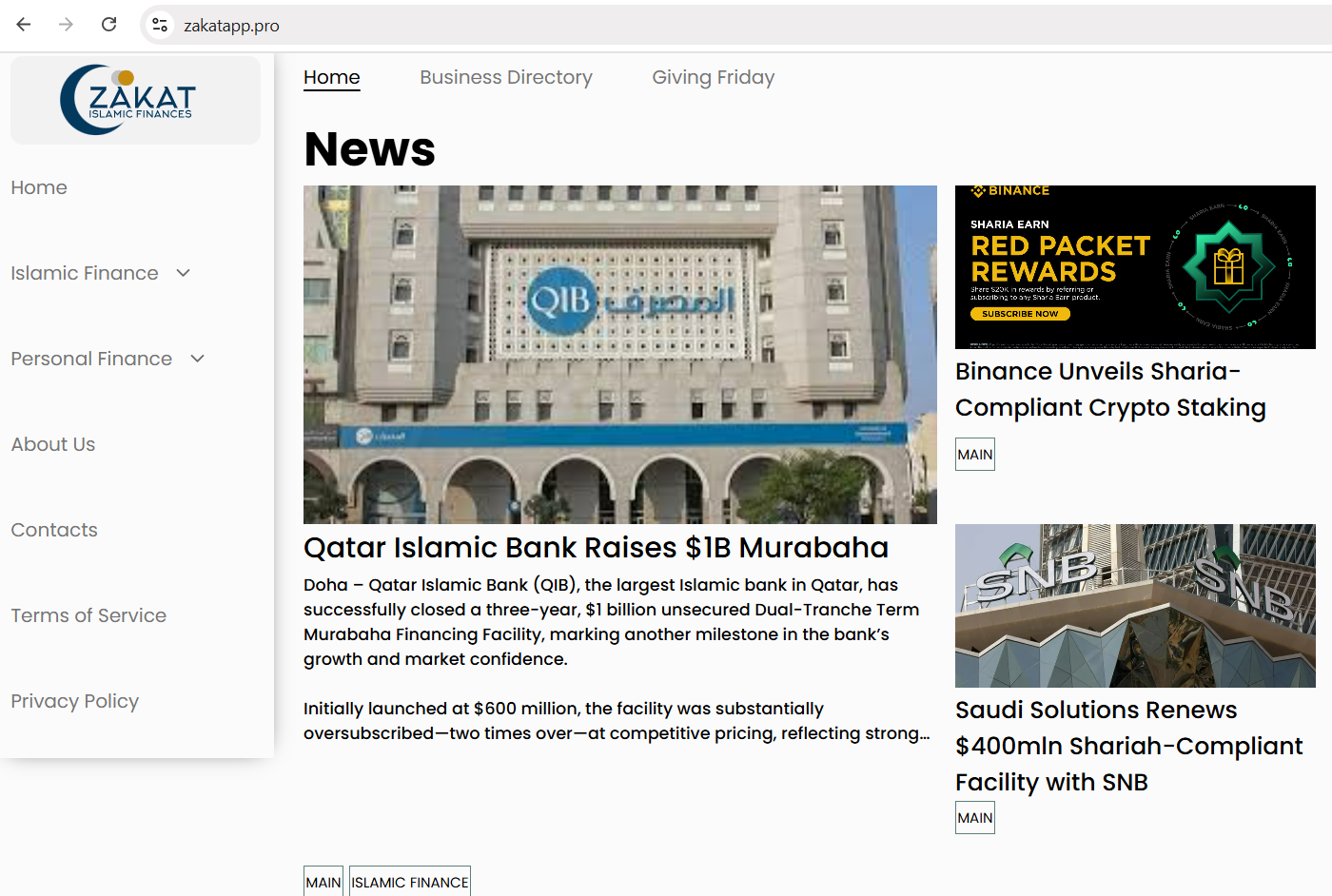Open Islamic Finance in the sidebar
This screenshot has width=1332, height=896.
tap(85, 273)
